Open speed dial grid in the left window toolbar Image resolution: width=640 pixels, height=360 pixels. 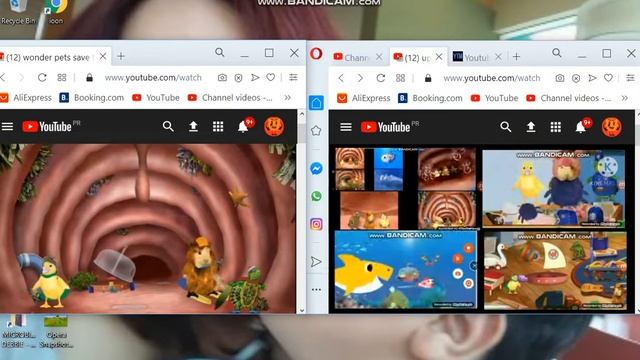pos(62,78)
